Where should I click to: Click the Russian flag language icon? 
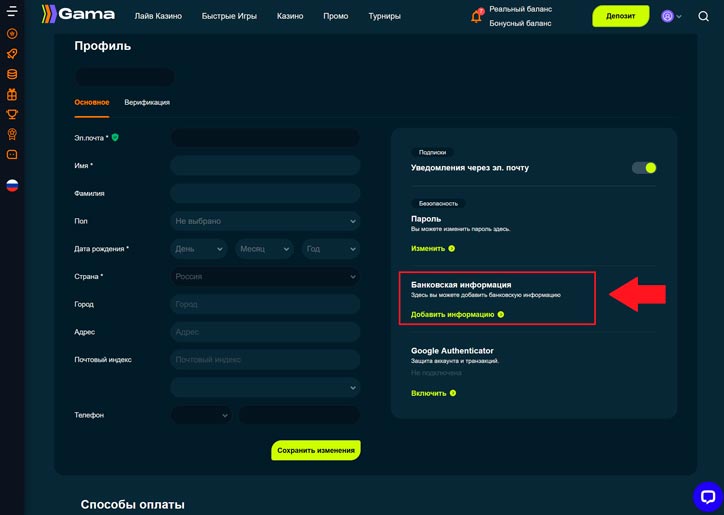tap(12, 185)
